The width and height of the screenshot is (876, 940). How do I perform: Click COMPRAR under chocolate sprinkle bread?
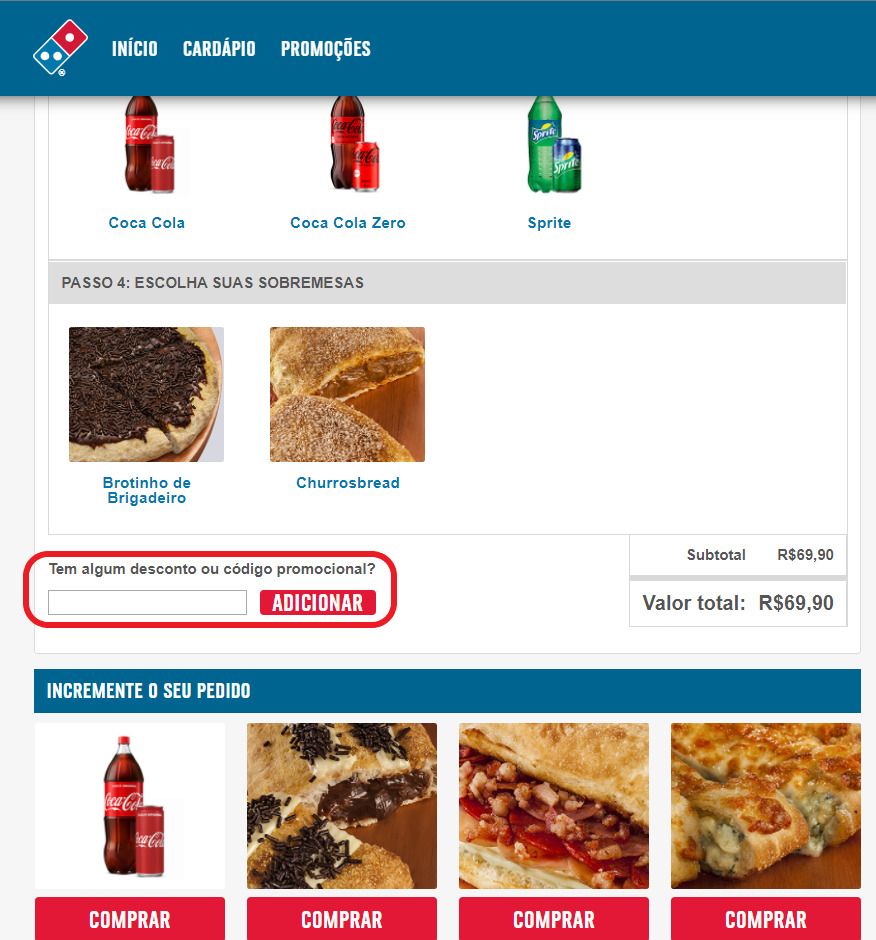click(x=342, y=919)
